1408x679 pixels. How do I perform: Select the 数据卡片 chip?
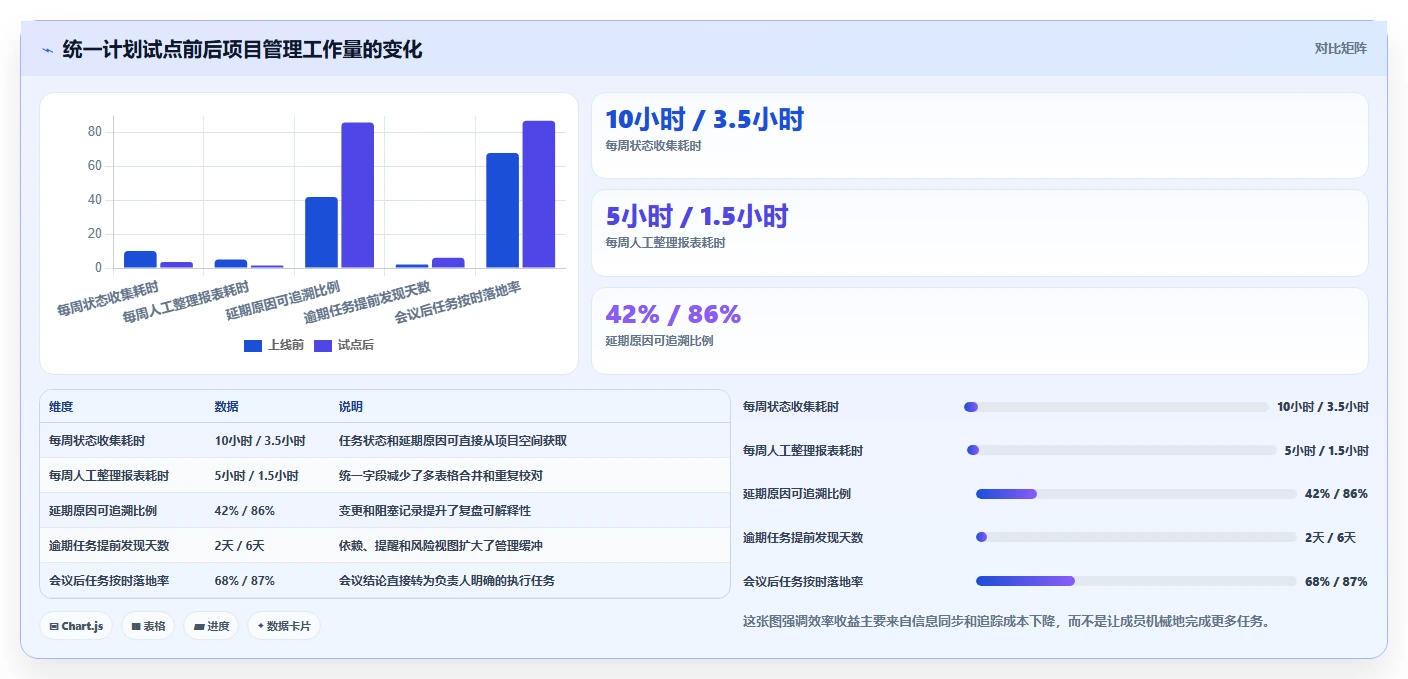click(284, 626)
